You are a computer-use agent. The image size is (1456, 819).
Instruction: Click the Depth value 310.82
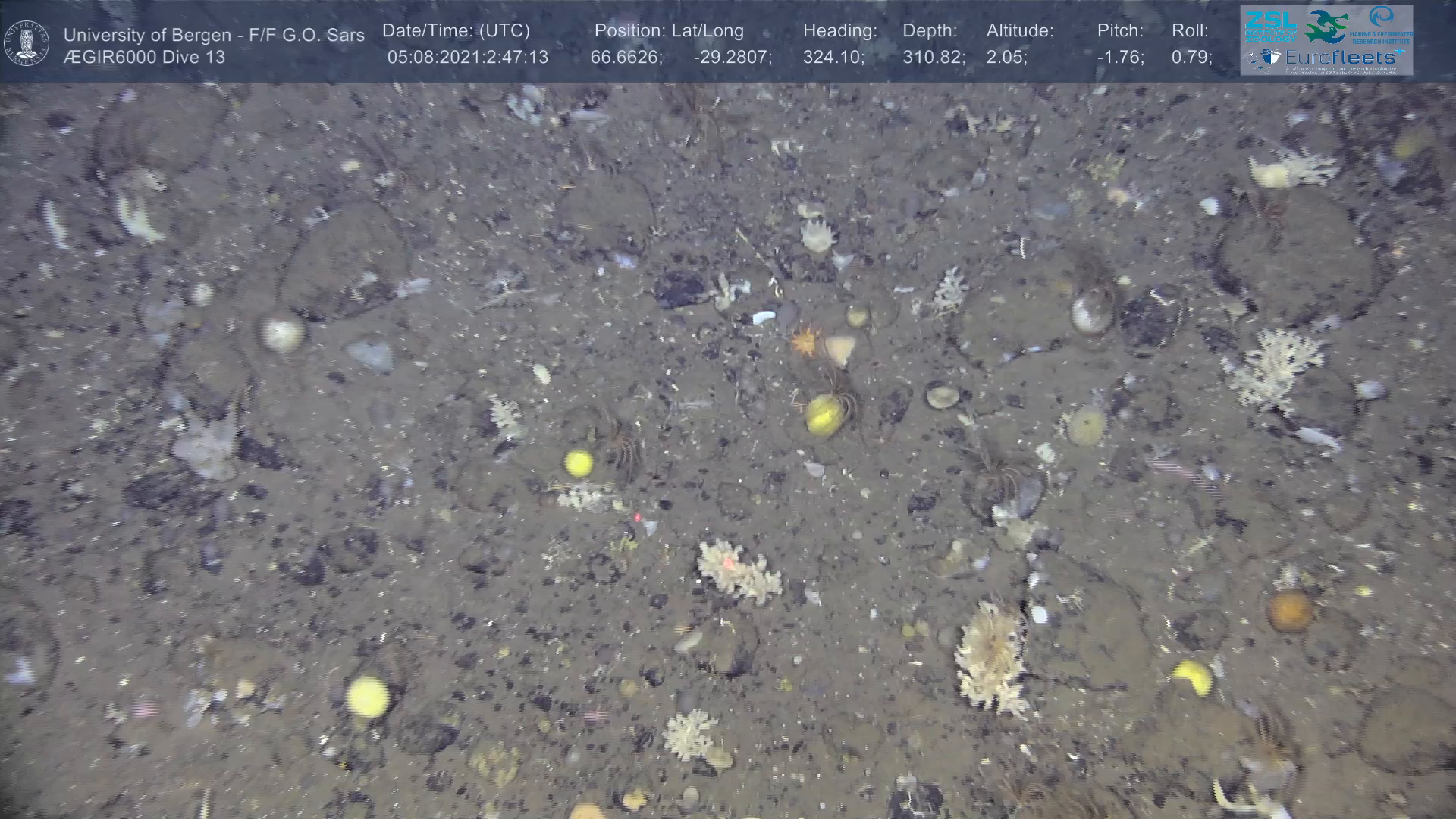933,57
